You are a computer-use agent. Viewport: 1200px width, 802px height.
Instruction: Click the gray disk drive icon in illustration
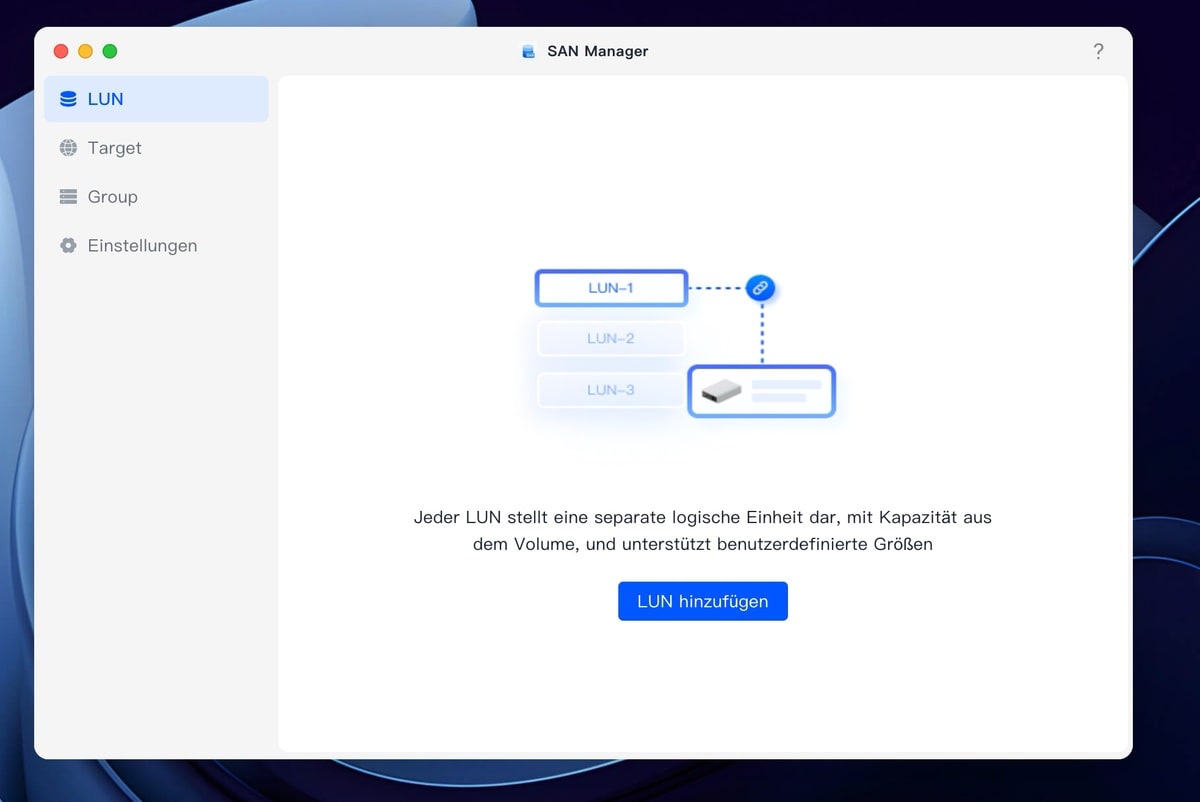(721, 391)
